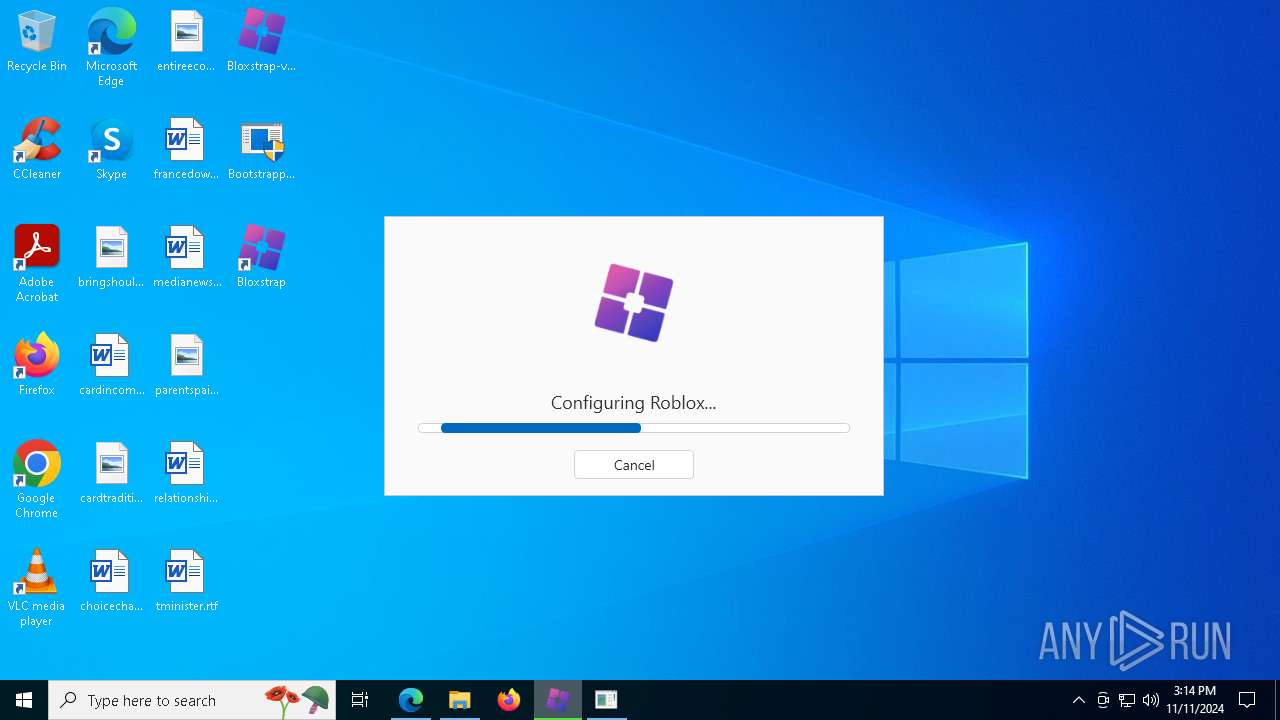
Task: Select the Microsoft Edge desktop shortcut
Action: [111, 48]
